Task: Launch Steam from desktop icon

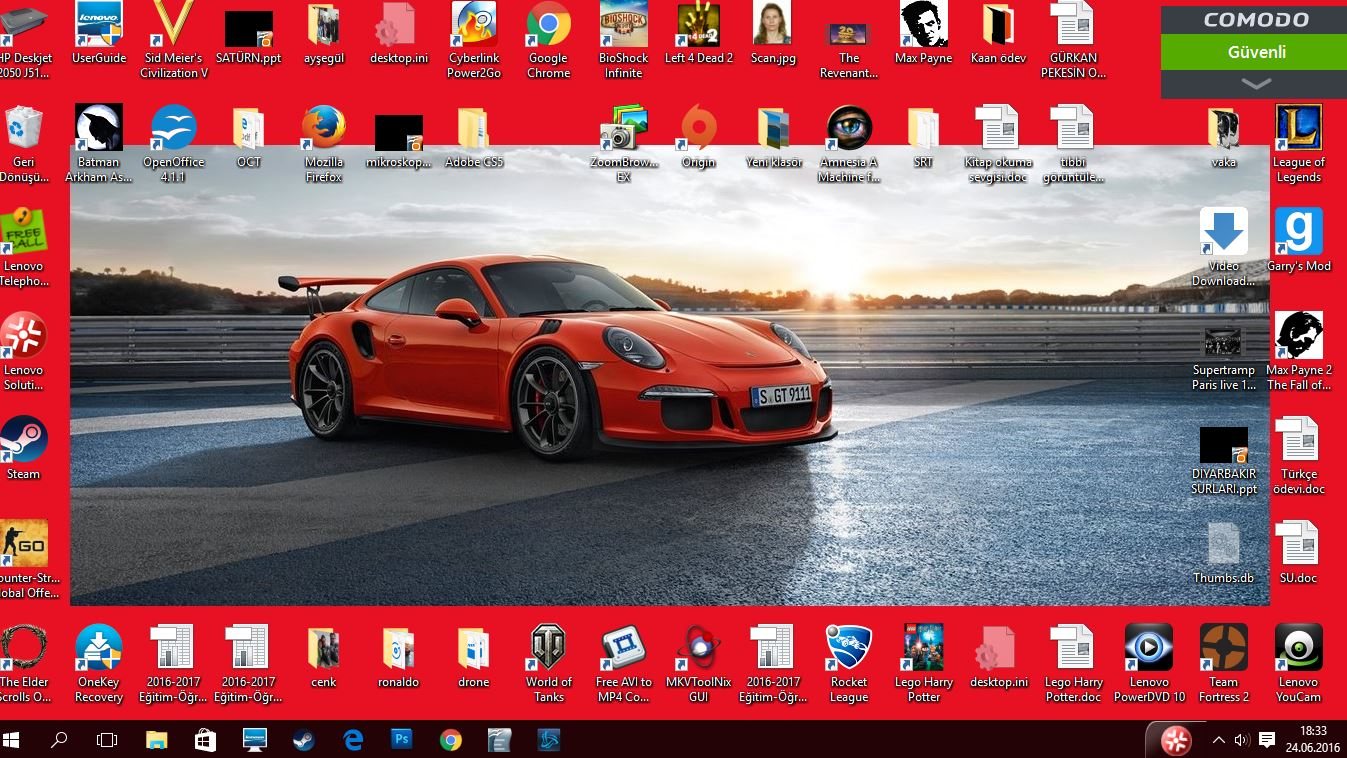Action: point(24,448)
